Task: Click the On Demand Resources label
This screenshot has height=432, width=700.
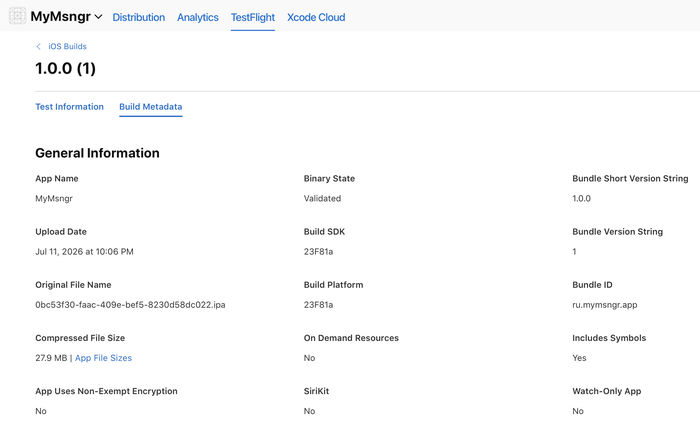Action: click(x=351, y=338)
